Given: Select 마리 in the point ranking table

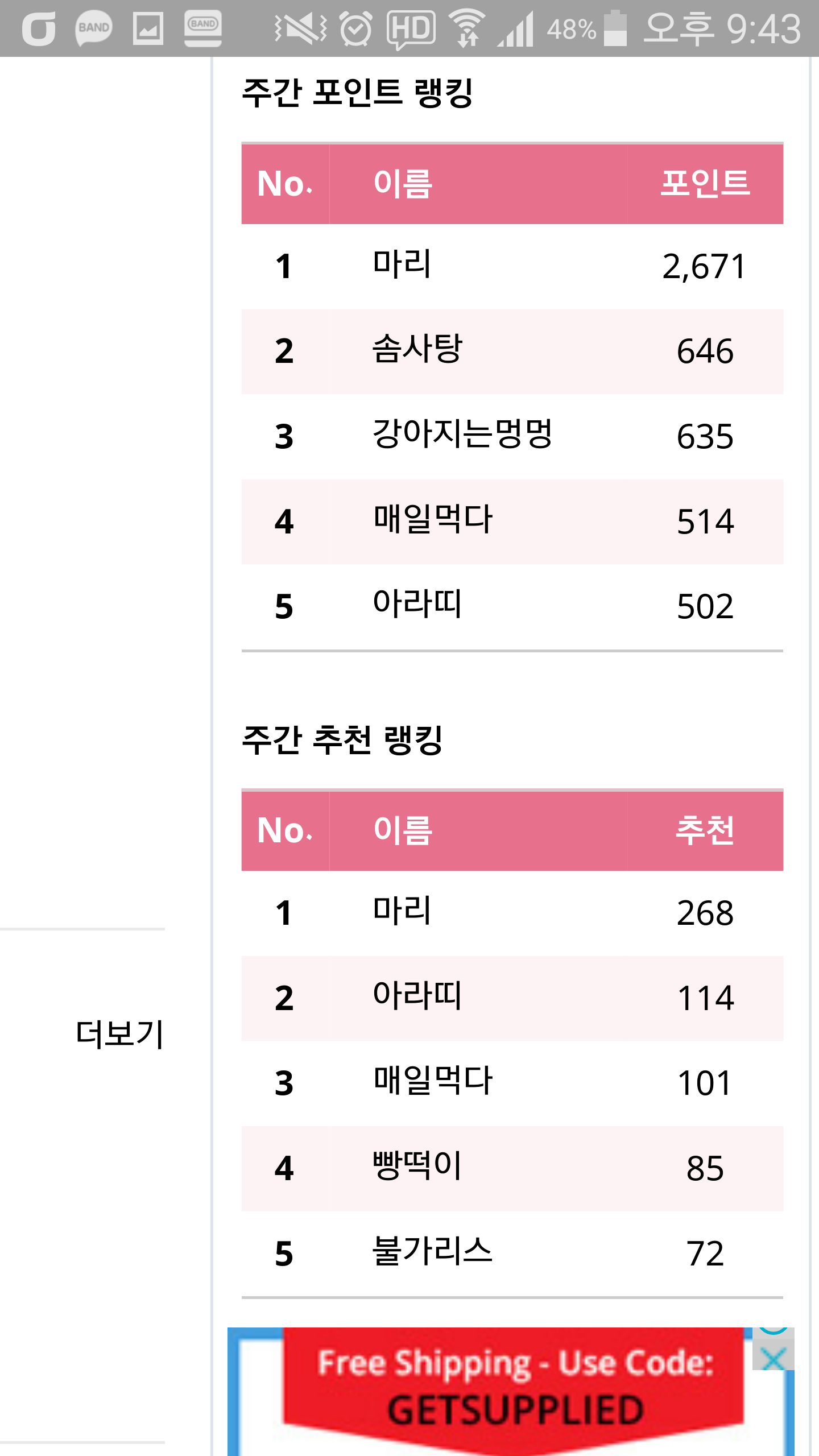Looking at the screenshot, I should [x=402, y=265].
